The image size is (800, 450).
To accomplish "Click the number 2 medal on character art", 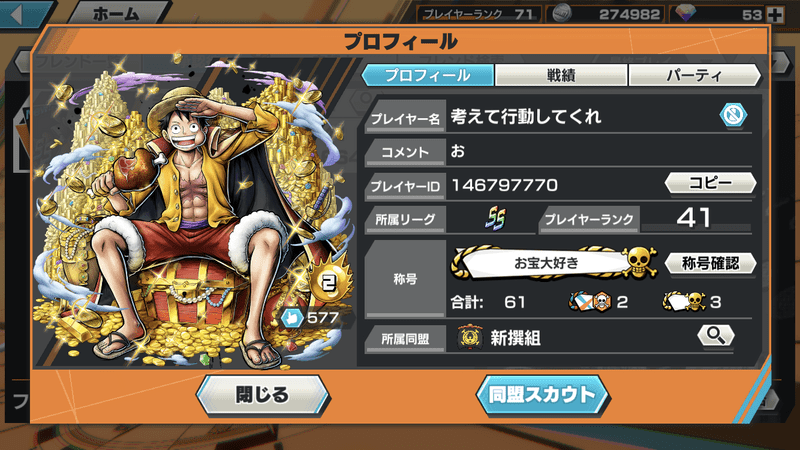I will tap(328, 282).
